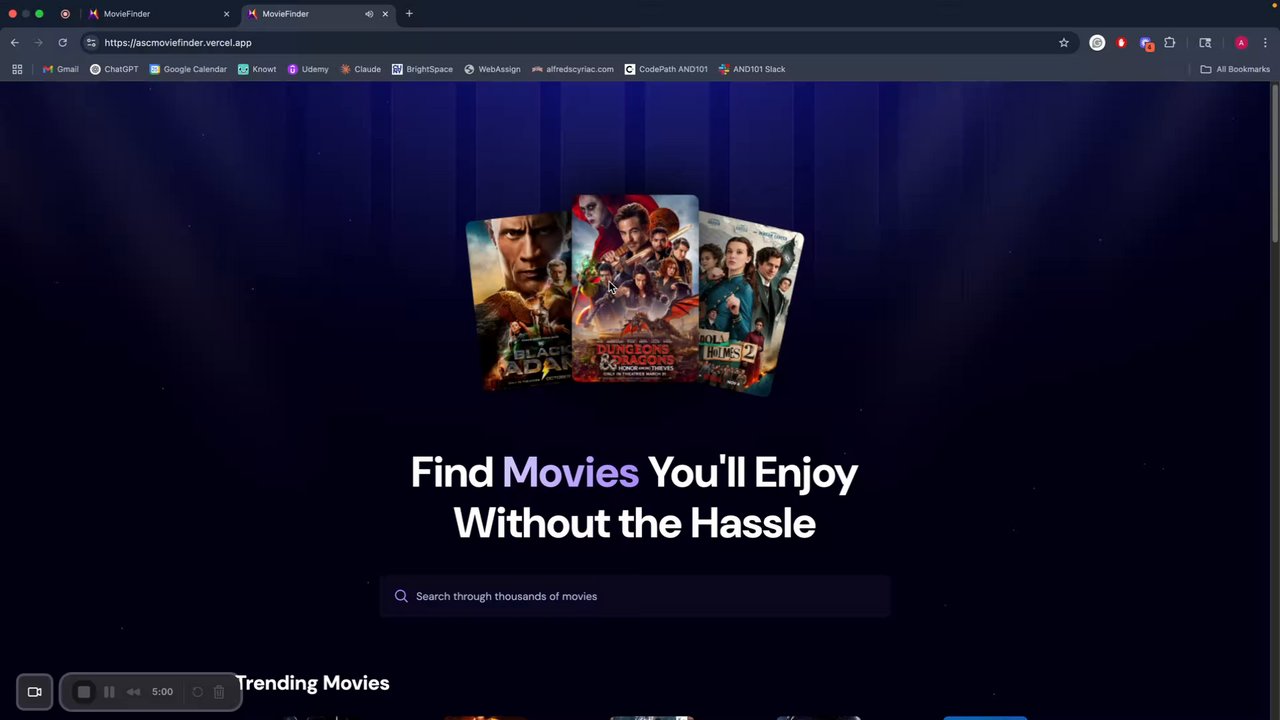
Task: Expand the All Bookmarks folder
Action: 1235,69
